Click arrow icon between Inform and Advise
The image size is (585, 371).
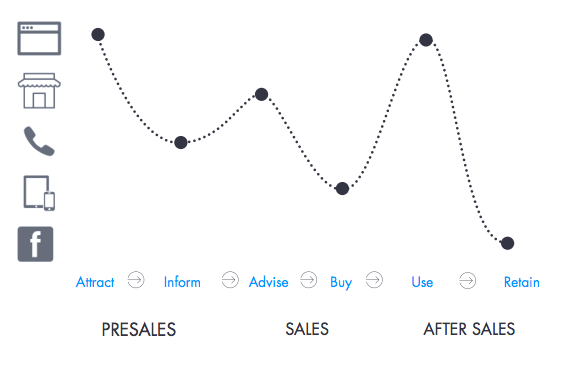(230, 280)
